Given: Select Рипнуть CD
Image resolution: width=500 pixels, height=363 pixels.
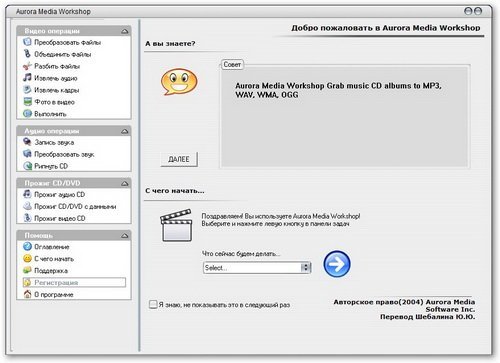Looking at the screenshot, I should 51,166.
